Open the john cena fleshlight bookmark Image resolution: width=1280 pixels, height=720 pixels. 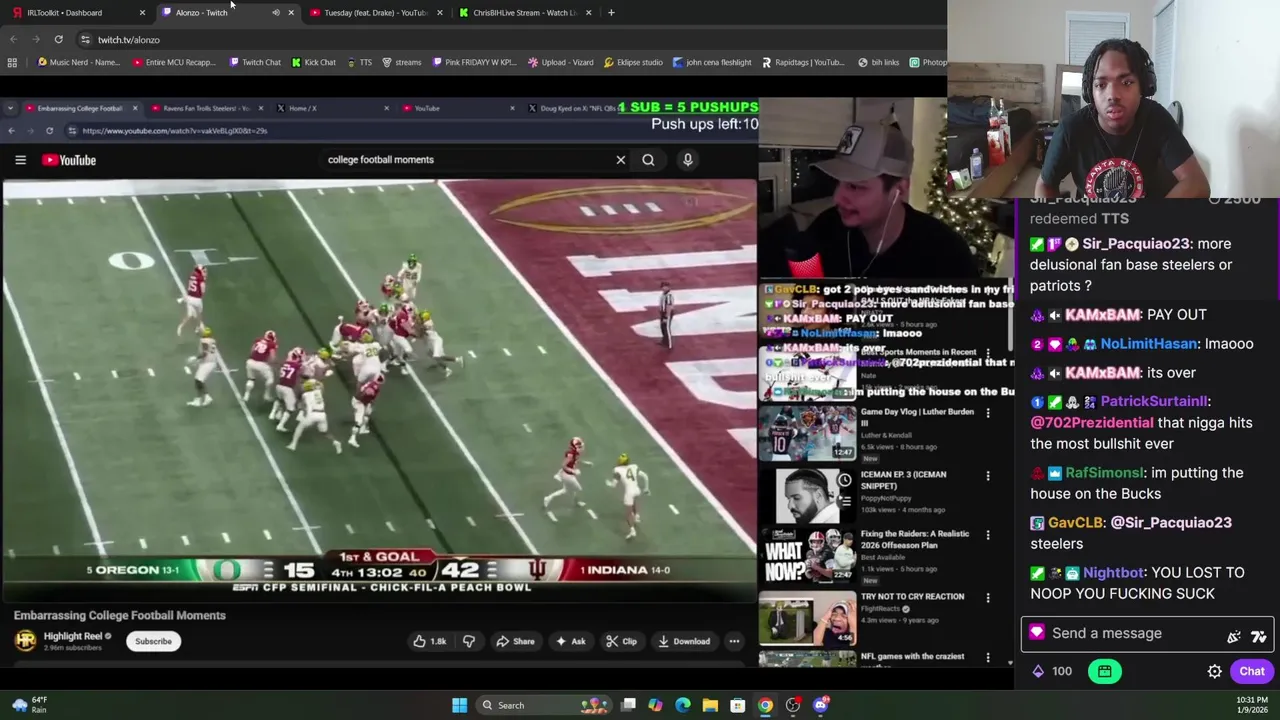point(712,62)
